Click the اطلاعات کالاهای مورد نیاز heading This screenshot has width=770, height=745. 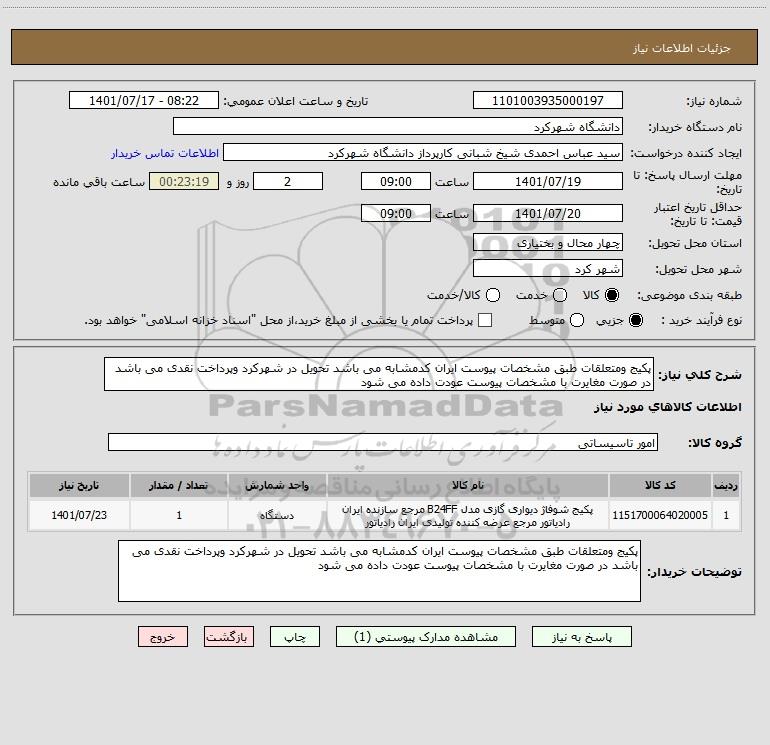(x=667, y=407)
